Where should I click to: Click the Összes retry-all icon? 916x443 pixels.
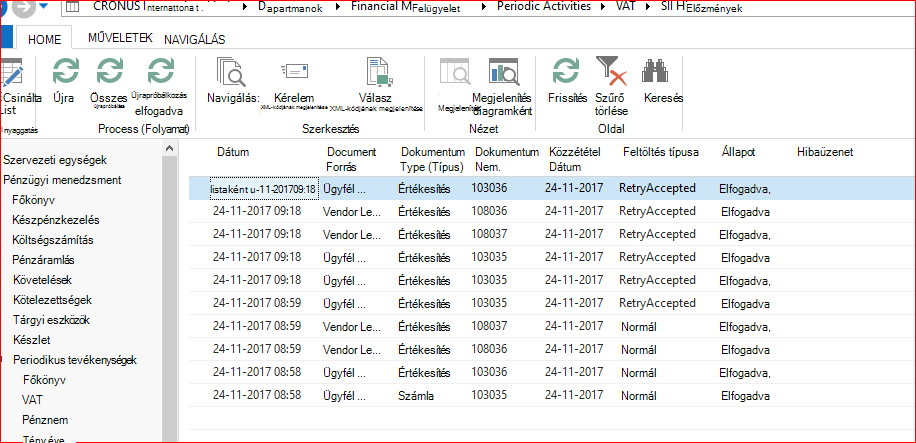pos(109,72)
